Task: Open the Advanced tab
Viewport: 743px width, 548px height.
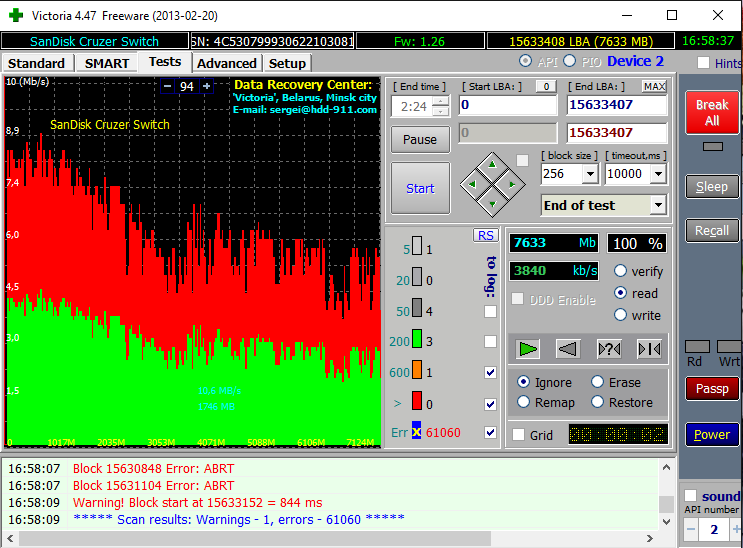Action: (227, 63)
